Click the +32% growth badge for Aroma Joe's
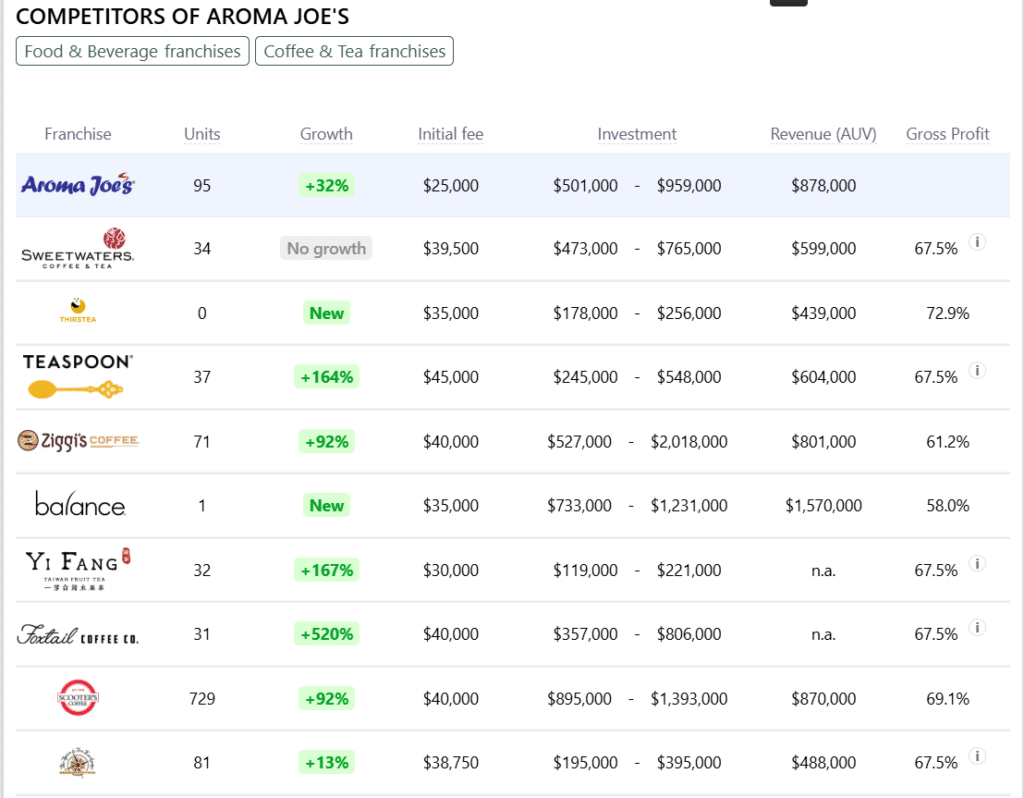Viewport: 1024px width, 798px height. point(327,185)
